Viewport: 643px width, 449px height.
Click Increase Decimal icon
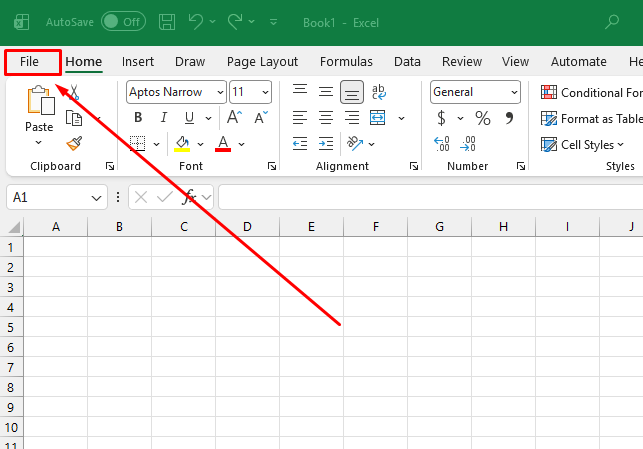point(442,144)
